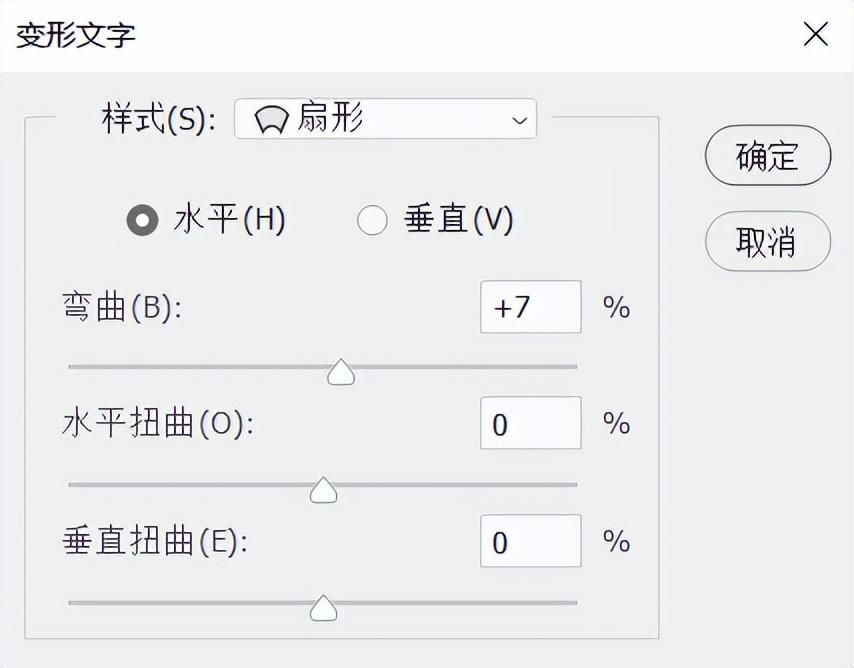Viewport: 854px width, 668px height.
Task: Click the 垂直扭曲(E) label text
Action: coord(154,541)
